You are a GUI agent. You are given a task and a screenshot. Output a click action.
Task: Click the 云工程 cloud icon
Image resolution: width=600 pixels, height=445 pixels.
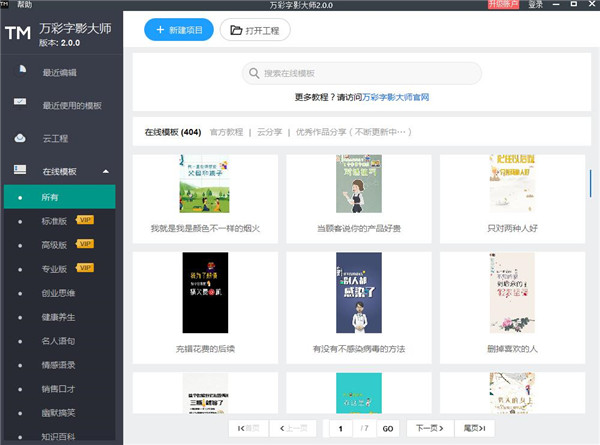pos(20,138)
